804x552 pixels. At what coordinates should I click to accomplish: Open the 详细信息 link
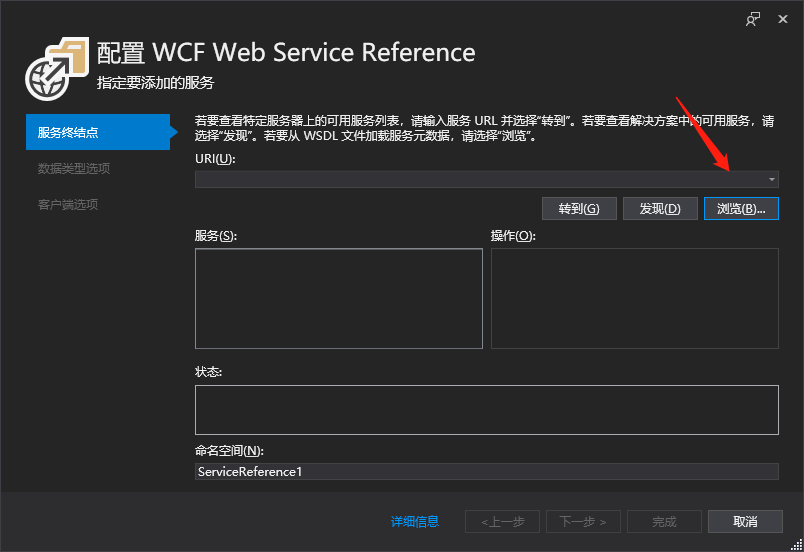tap(415, 522)
